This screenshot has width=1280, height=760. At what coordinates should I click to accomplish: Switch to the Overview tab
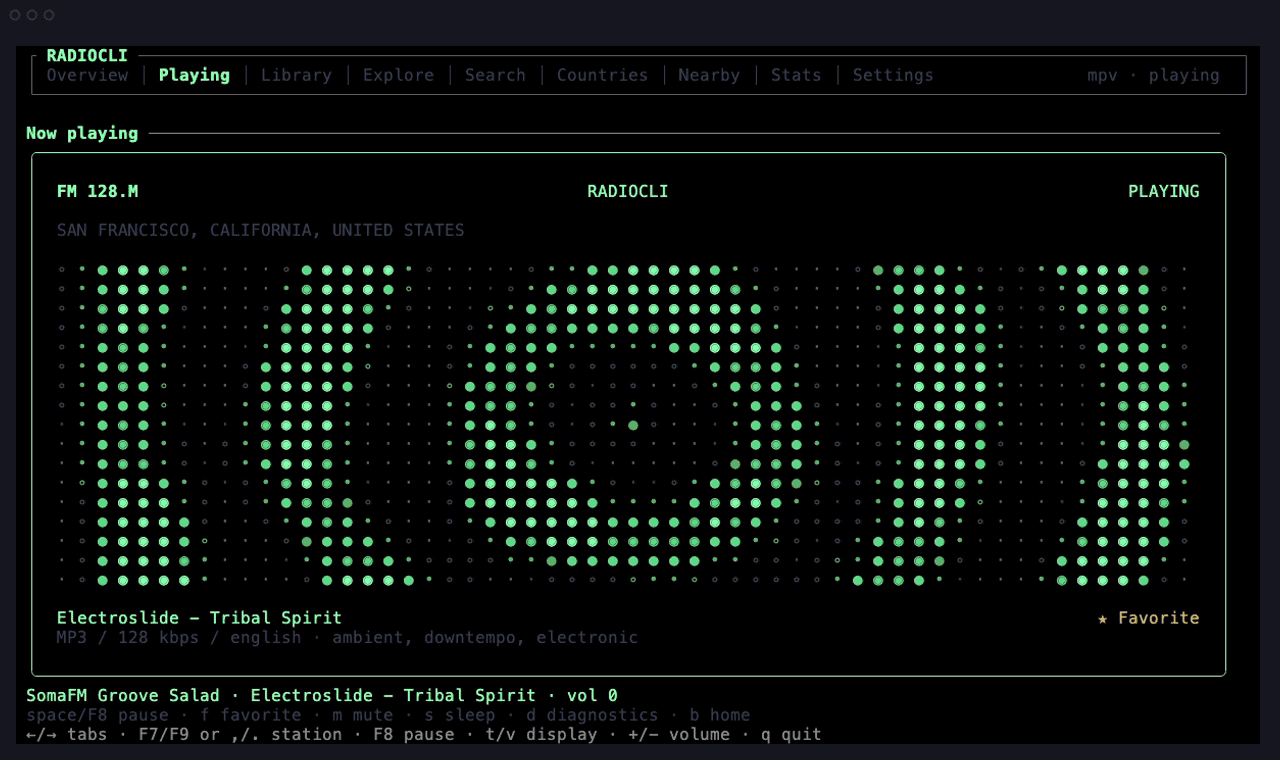pyautogui.click(x=87, y=75)
